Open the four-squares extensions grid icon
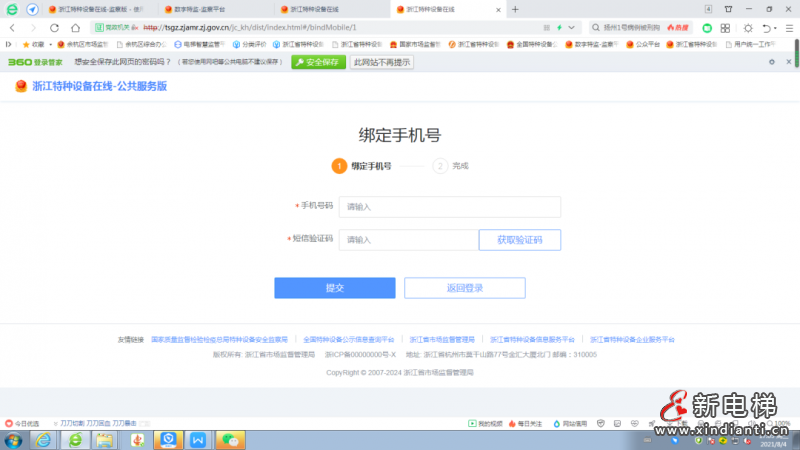The width and height of the screenshot is (800, 450). pos(725,28)
